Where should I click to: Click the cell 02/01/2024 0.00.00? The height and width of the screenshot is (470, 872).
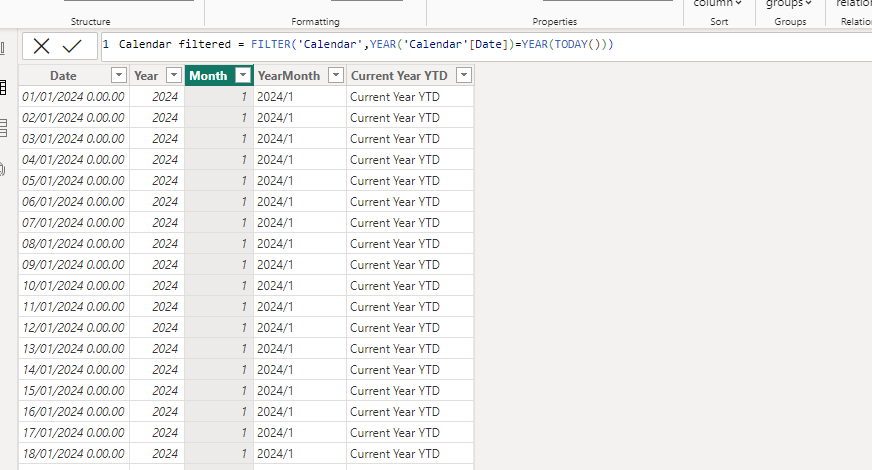point(73,118)
